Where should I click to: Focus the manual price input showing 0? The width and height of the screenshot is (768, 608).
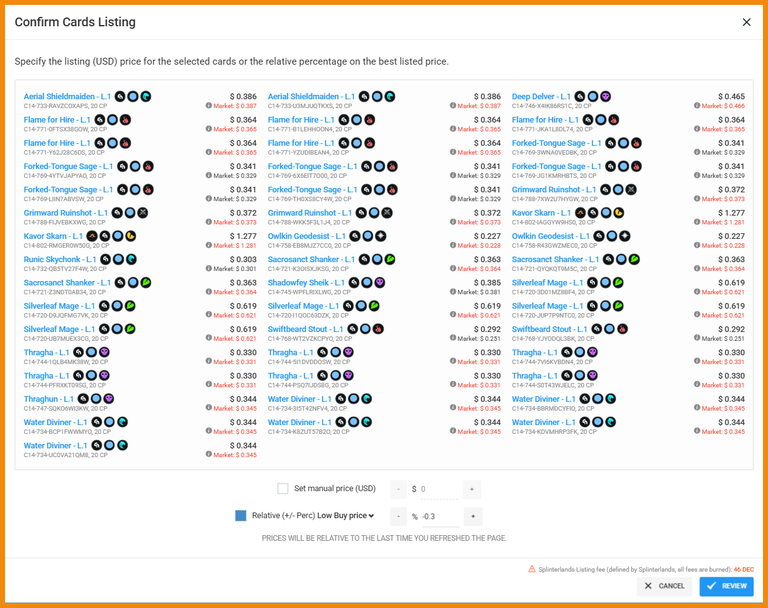coord(439,489)
